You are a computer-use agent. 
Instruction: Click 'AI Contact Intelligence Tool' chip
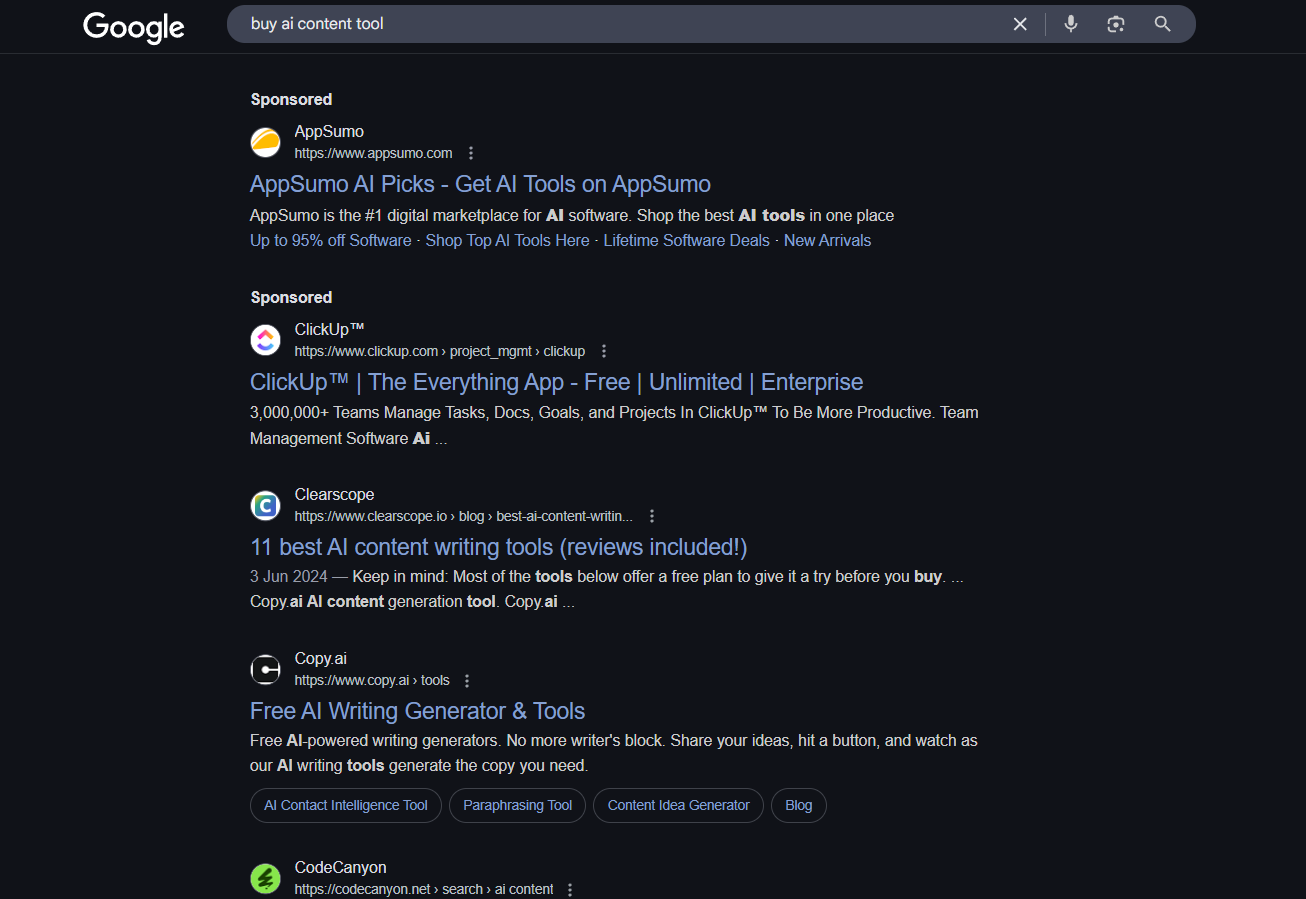[x=345, y=805]
